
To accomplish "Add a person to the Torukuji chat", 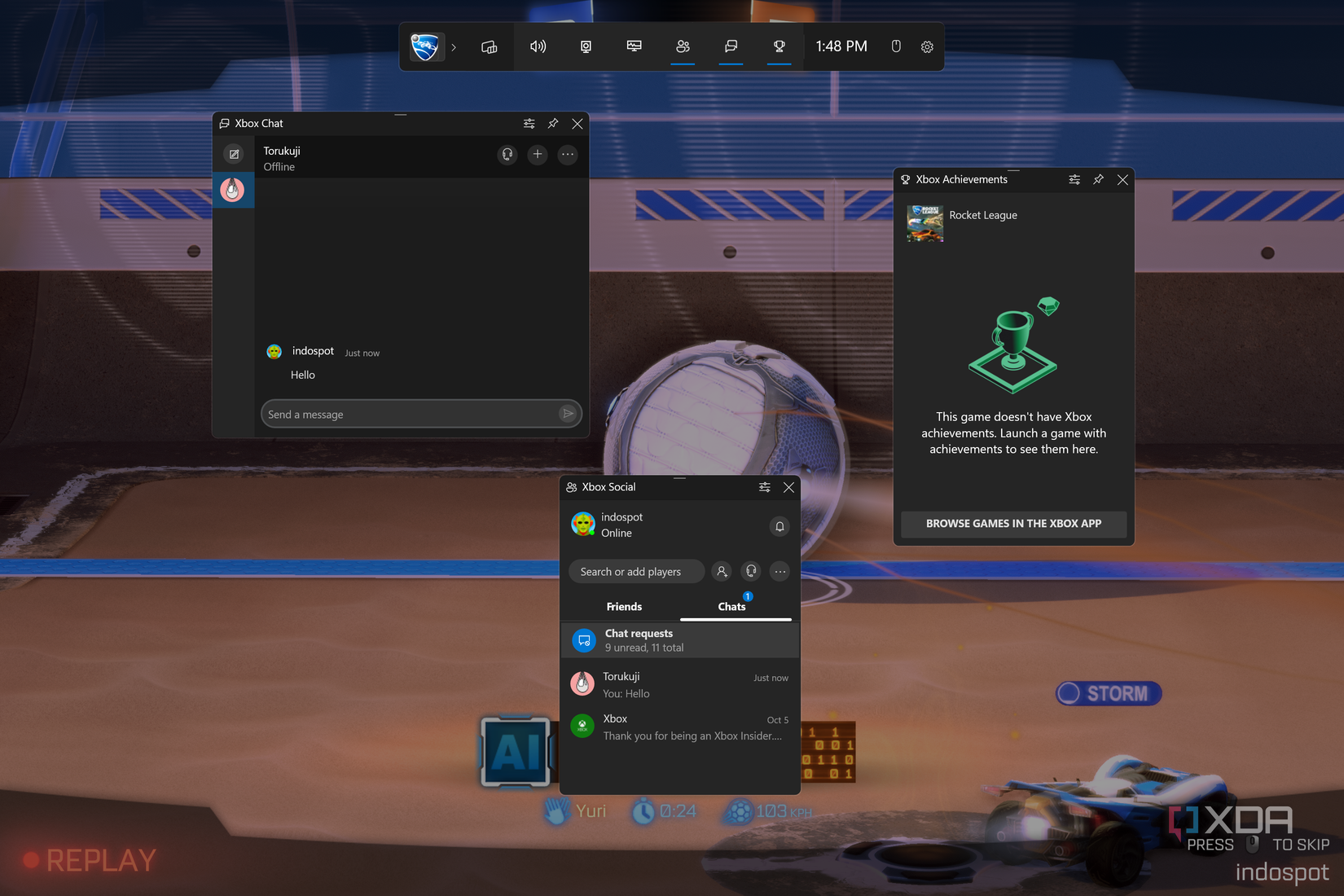I will [x=537, y=154].
